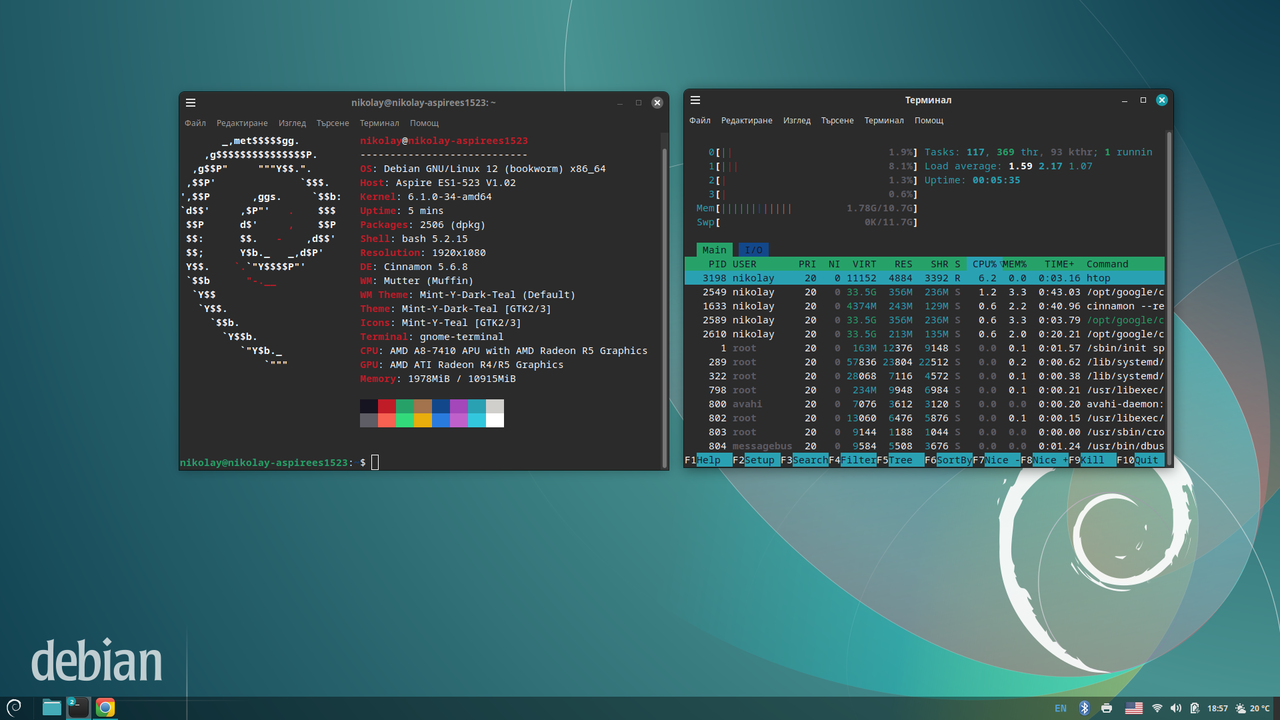This screenshot has width=1280, height=720.
Task: Click F6 SortBy in htop footer
Action: tap(948, 460)
